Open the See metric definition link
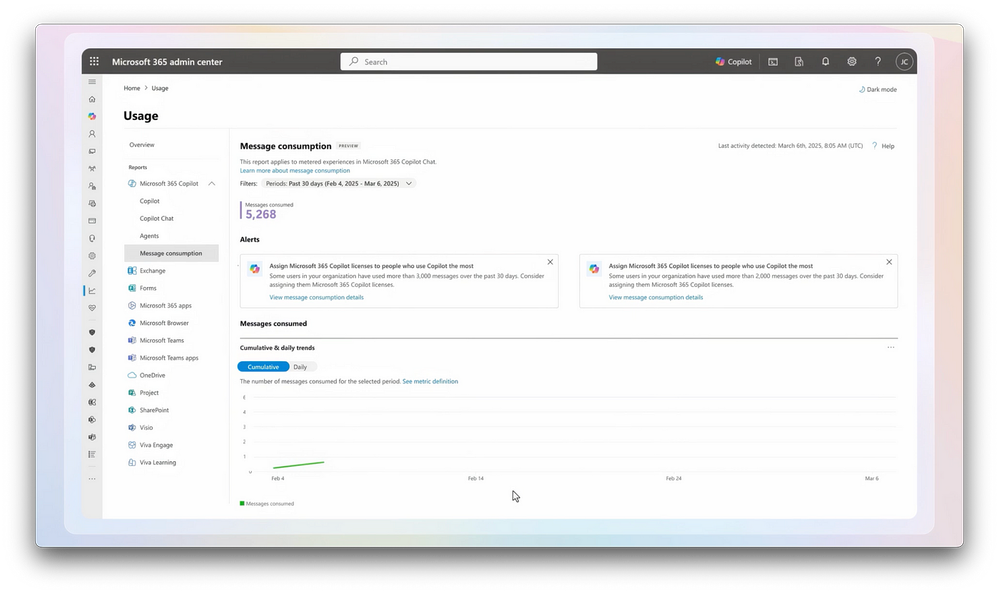Image resolution: width=999 pixels, height=594 pixels. tap(430, 382)
